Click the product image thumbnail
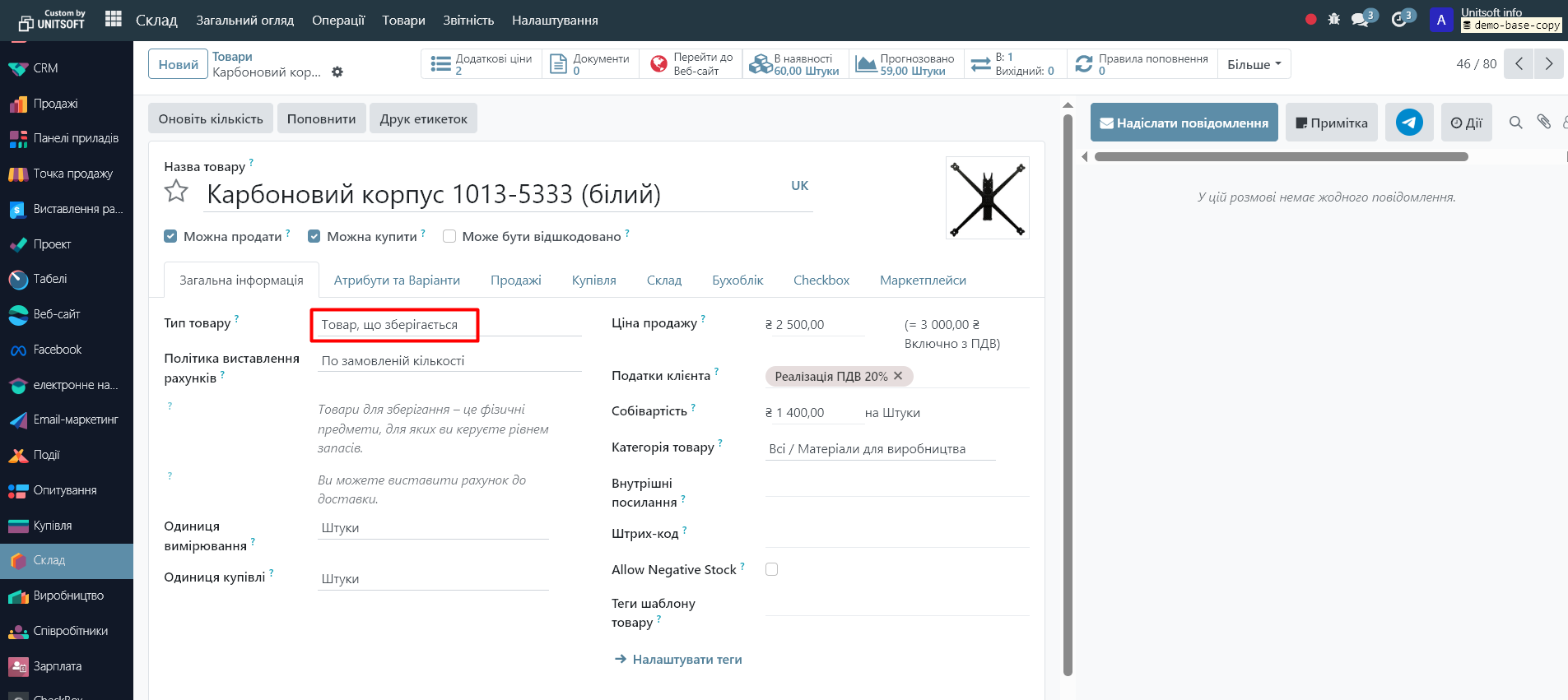Viewport: 1568px width, 700px height. pyautogui.click(x=987, y=198)
